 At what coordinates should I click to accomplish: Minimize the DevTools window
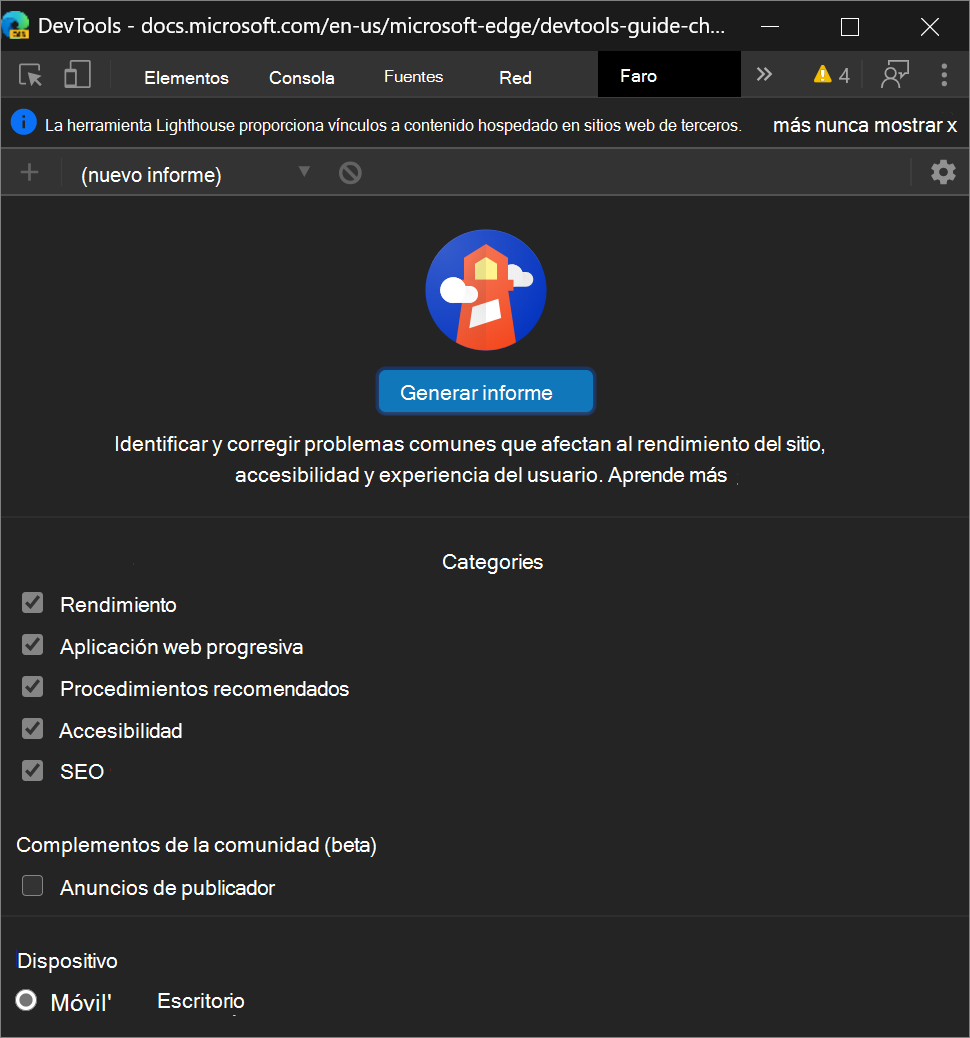770,26
